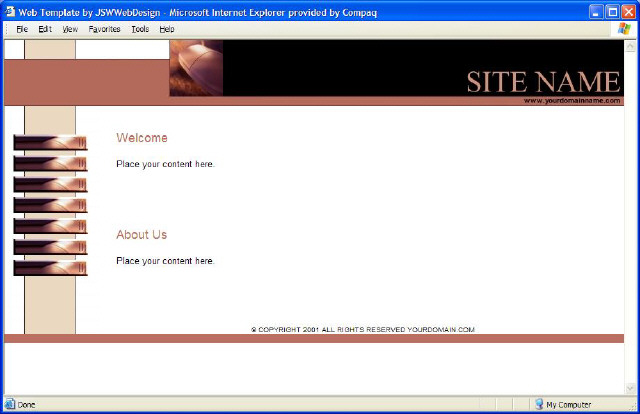This screenshot has height=414, width=640.
Task: Click the copyright footer text
Action: (363, 329)
